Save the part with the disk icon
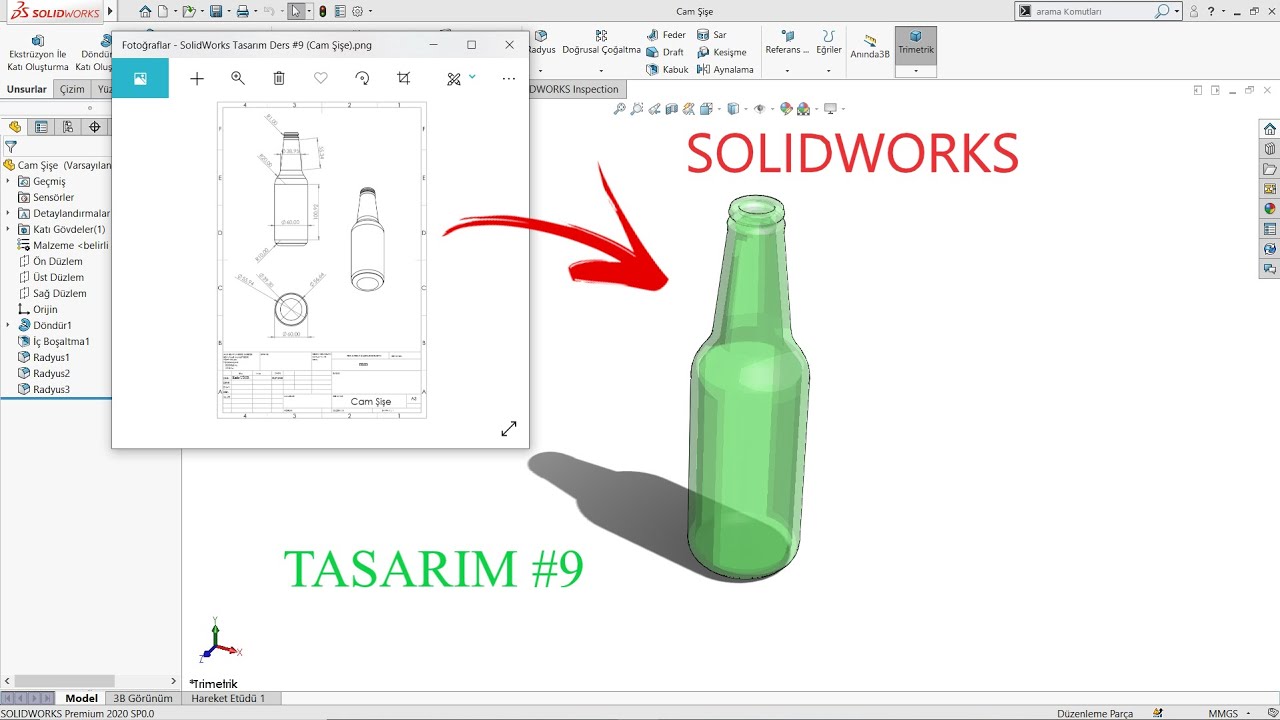This screenshot has height=720, width=1280. click(x=215, y=12)
